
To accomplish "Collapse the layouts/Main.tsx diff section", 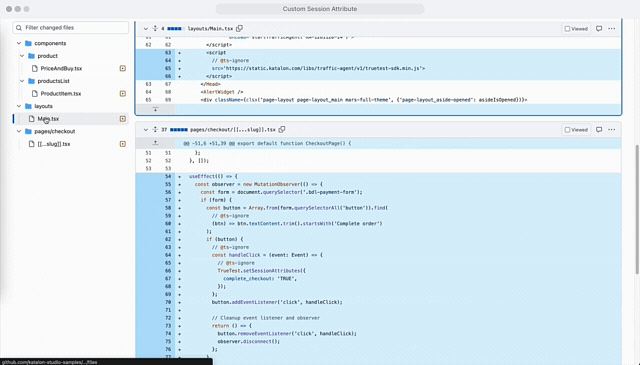I will [x=146, y=29].
